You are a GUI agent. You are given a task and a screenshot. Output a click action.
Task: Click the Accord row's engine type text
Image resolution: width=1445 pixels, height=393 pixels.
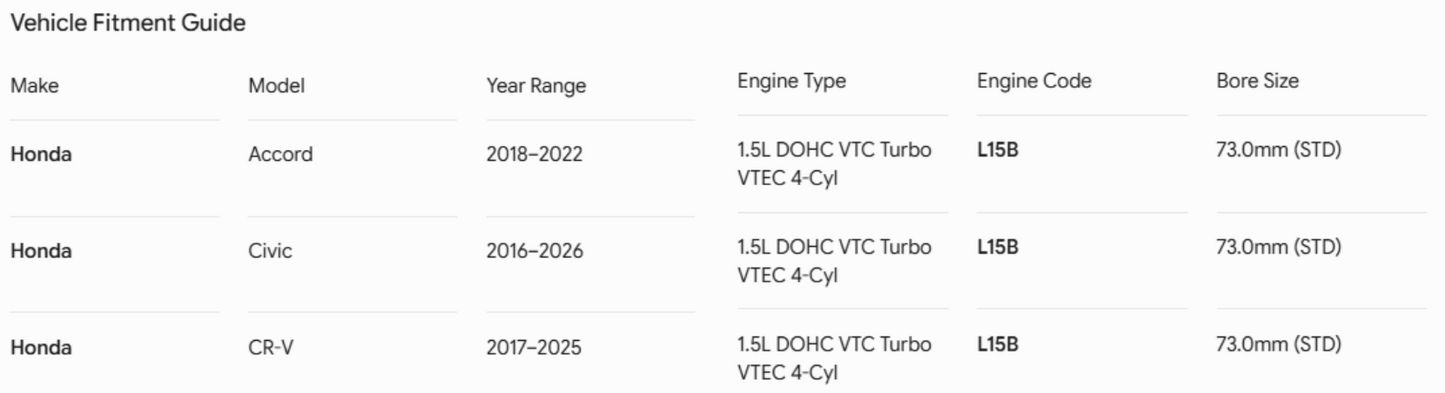pos(835,164)
